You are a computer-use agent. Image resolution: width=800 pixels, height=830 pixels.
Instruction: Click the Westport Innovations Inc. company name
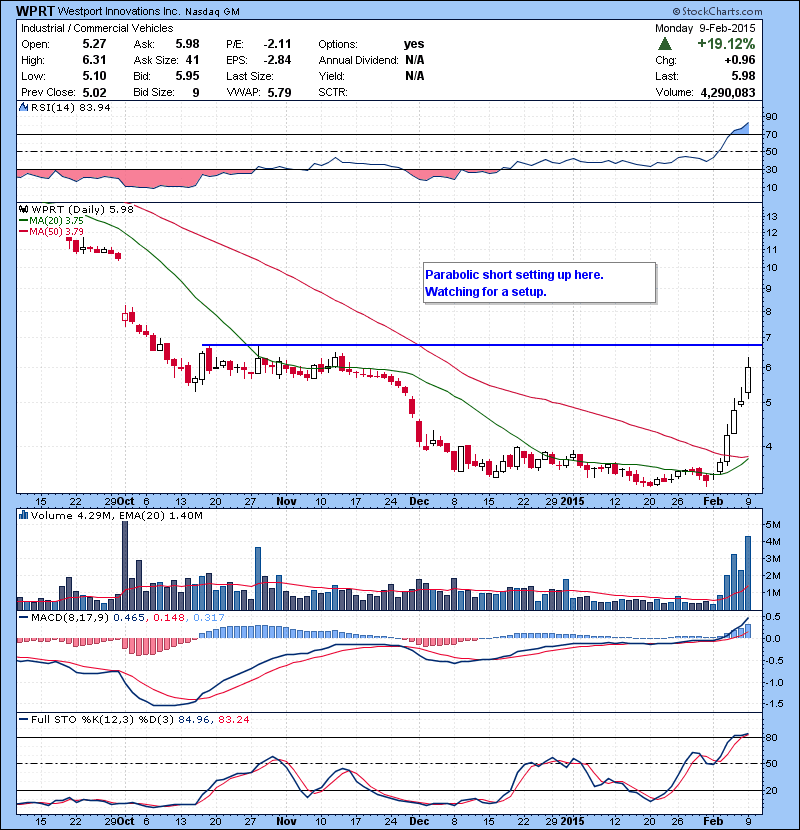point(119,11)
